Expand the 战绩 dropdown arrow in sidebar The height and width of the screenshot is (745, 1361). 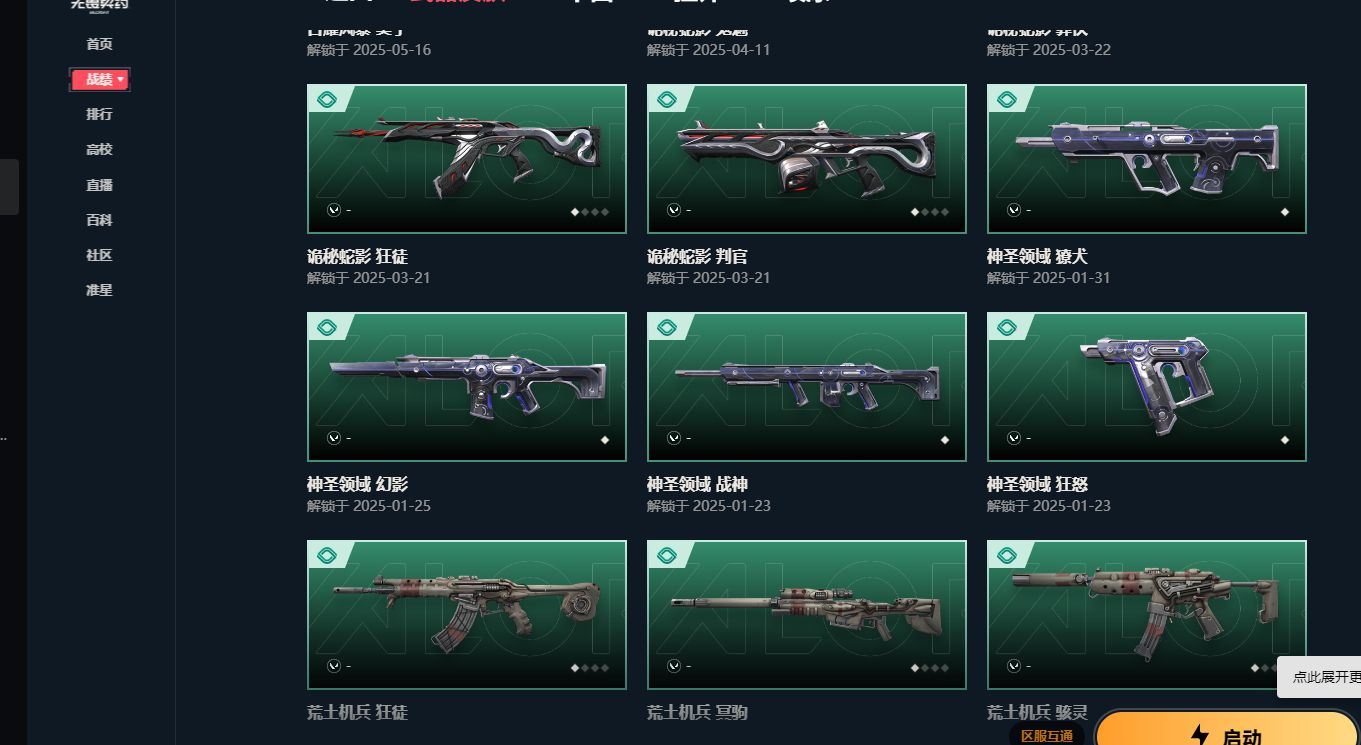120,79
